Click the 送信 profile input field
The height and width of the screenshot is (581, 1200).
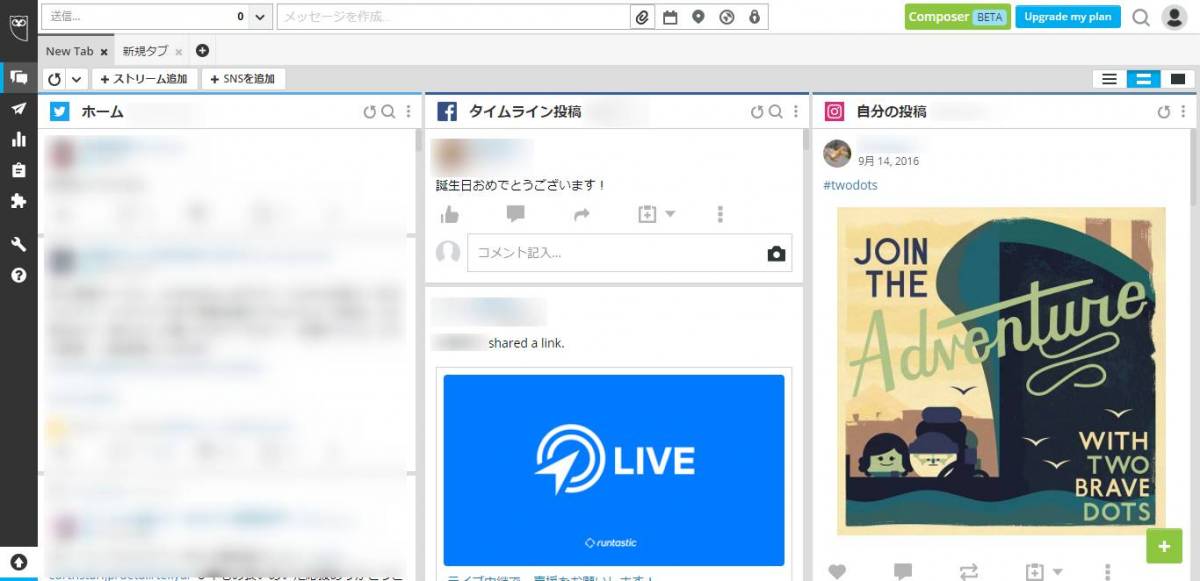[x=145, y=17]
